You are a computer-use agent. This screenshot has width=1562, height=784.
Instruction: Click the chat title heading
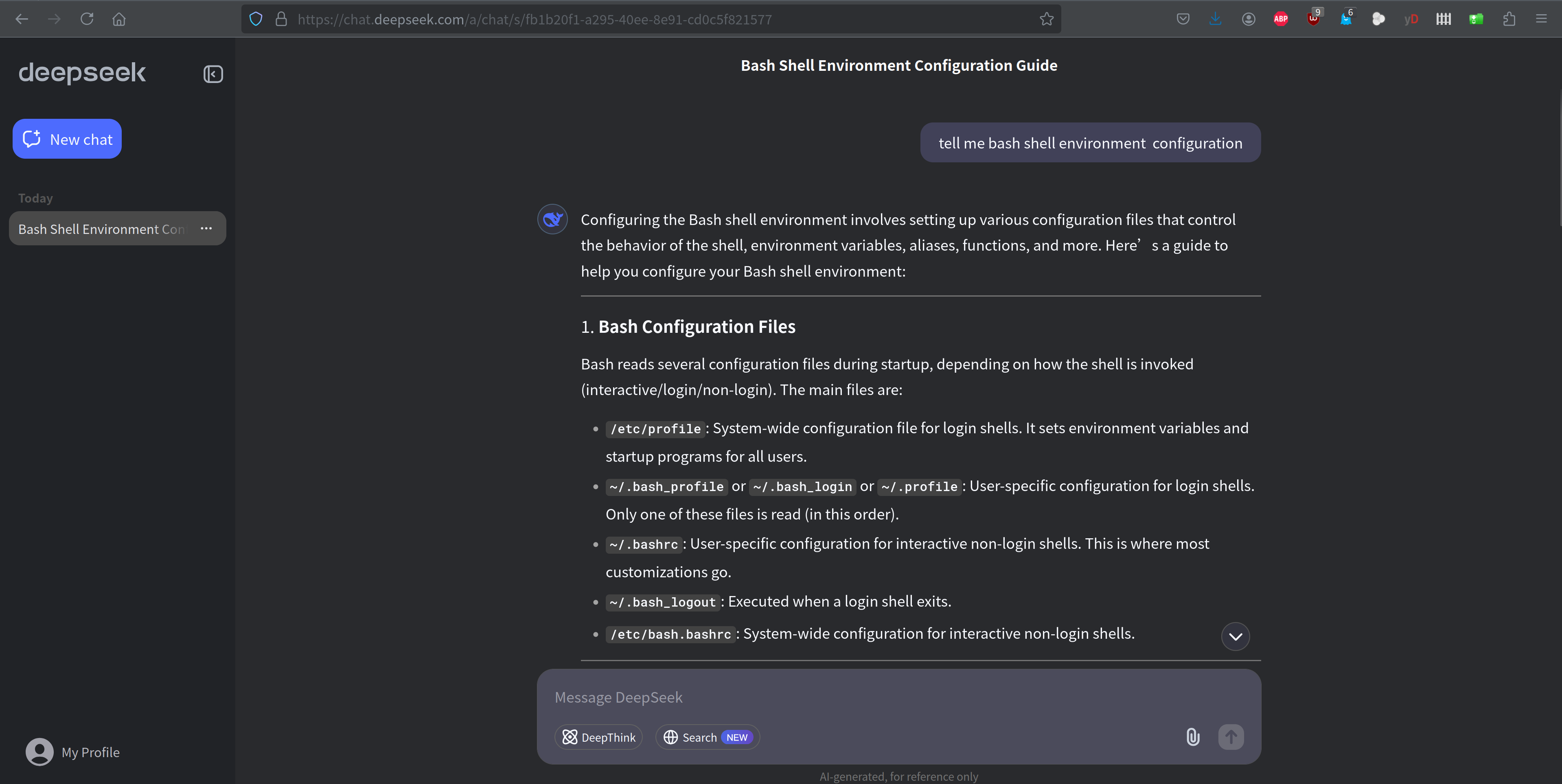898,66
